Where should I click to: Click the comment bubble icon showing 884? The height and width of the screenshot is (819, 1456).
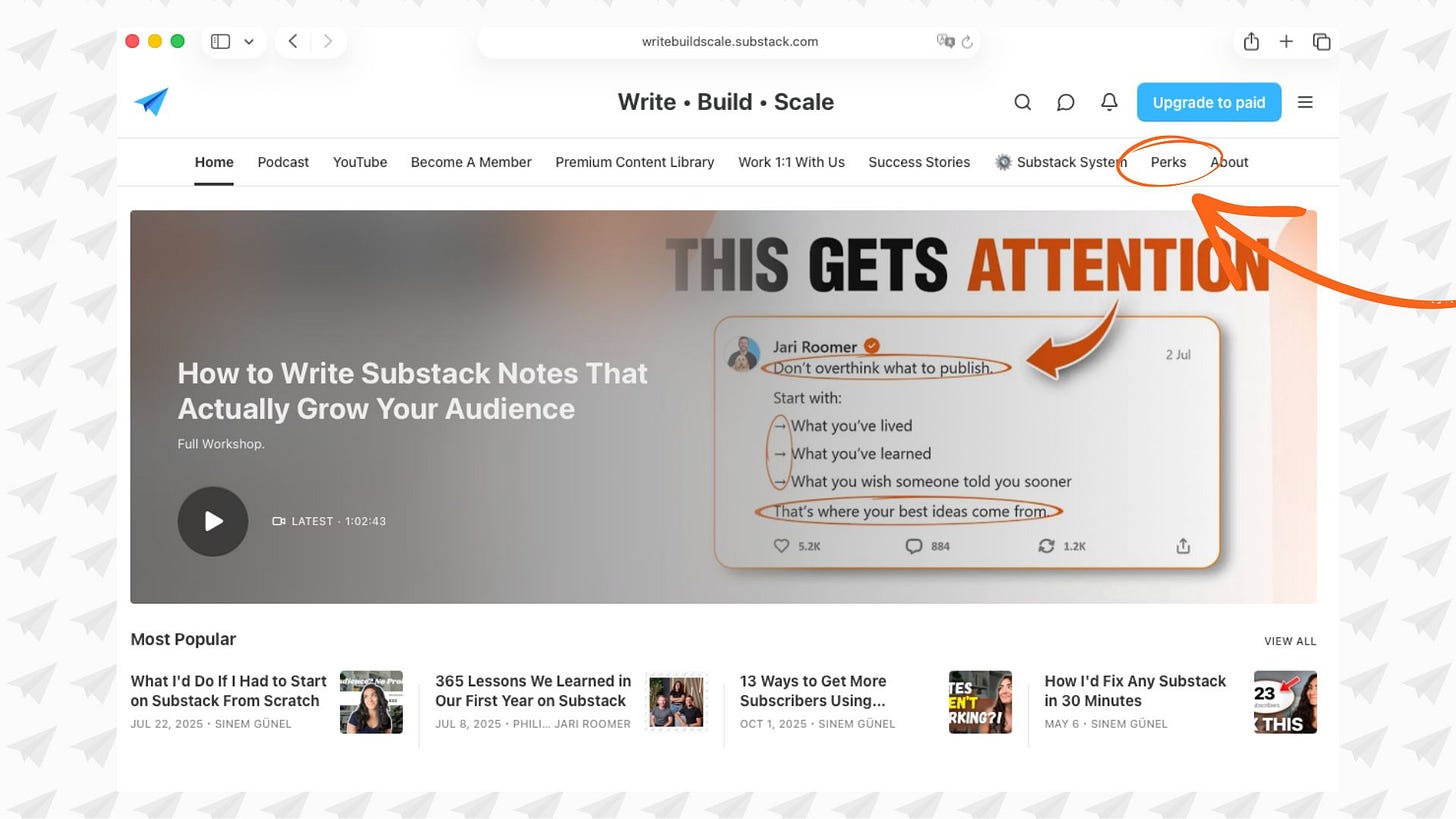click(x=913, y=546)
